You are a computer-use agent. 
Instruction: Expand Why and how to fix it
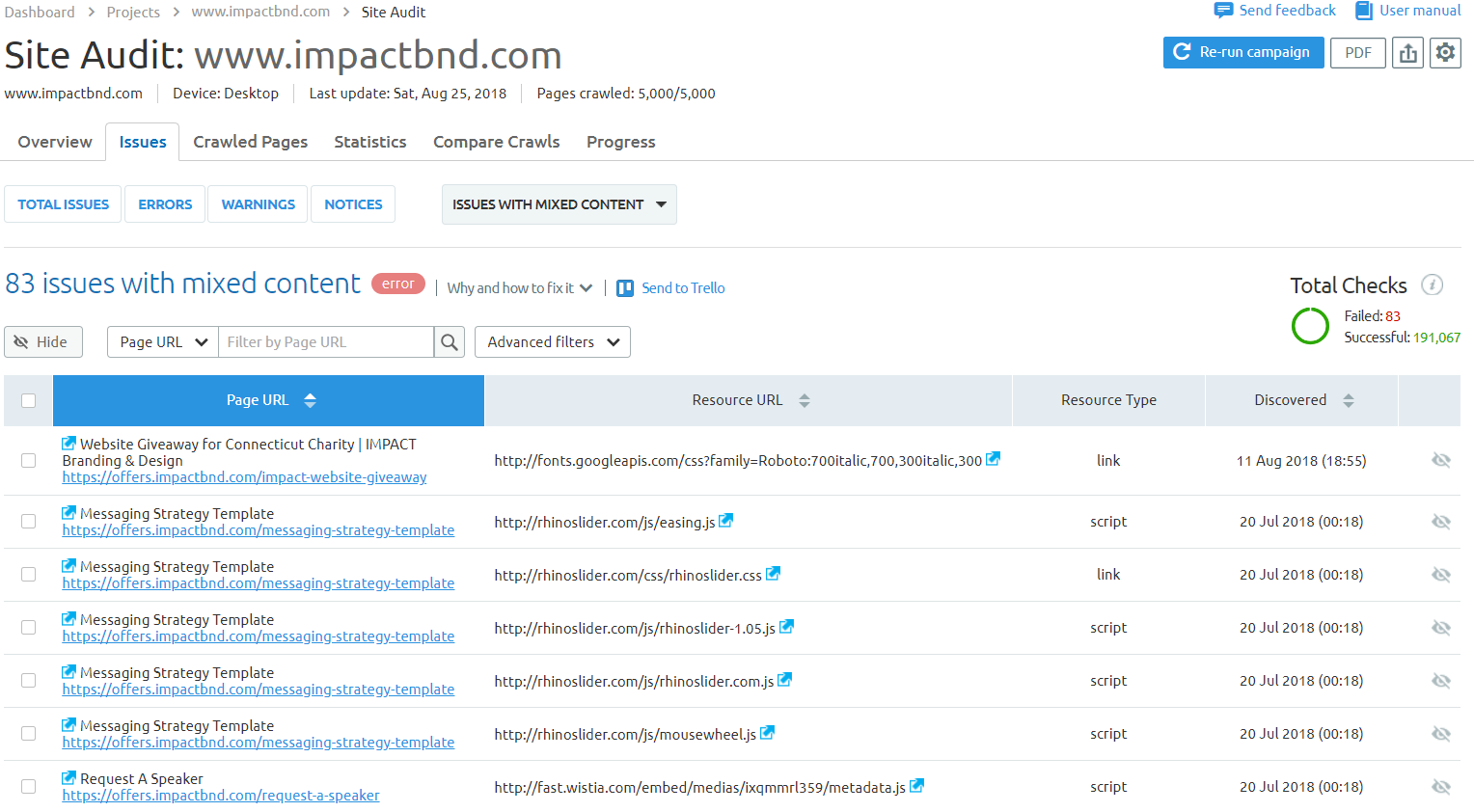tap(519, 288)
